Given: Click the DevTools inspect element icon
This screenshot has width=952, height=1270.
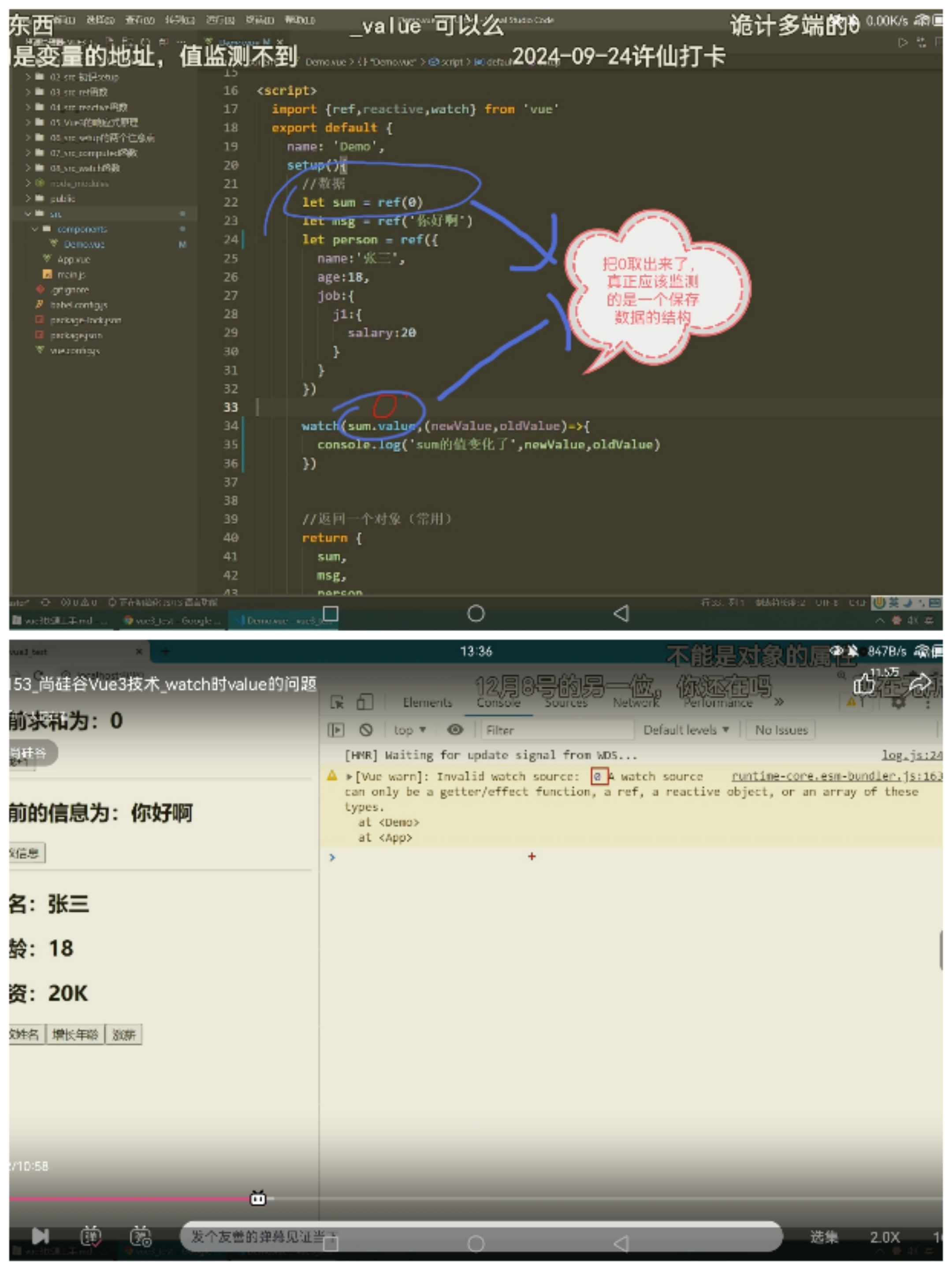Looking at the screenshot, I should [x=337, y=702].
